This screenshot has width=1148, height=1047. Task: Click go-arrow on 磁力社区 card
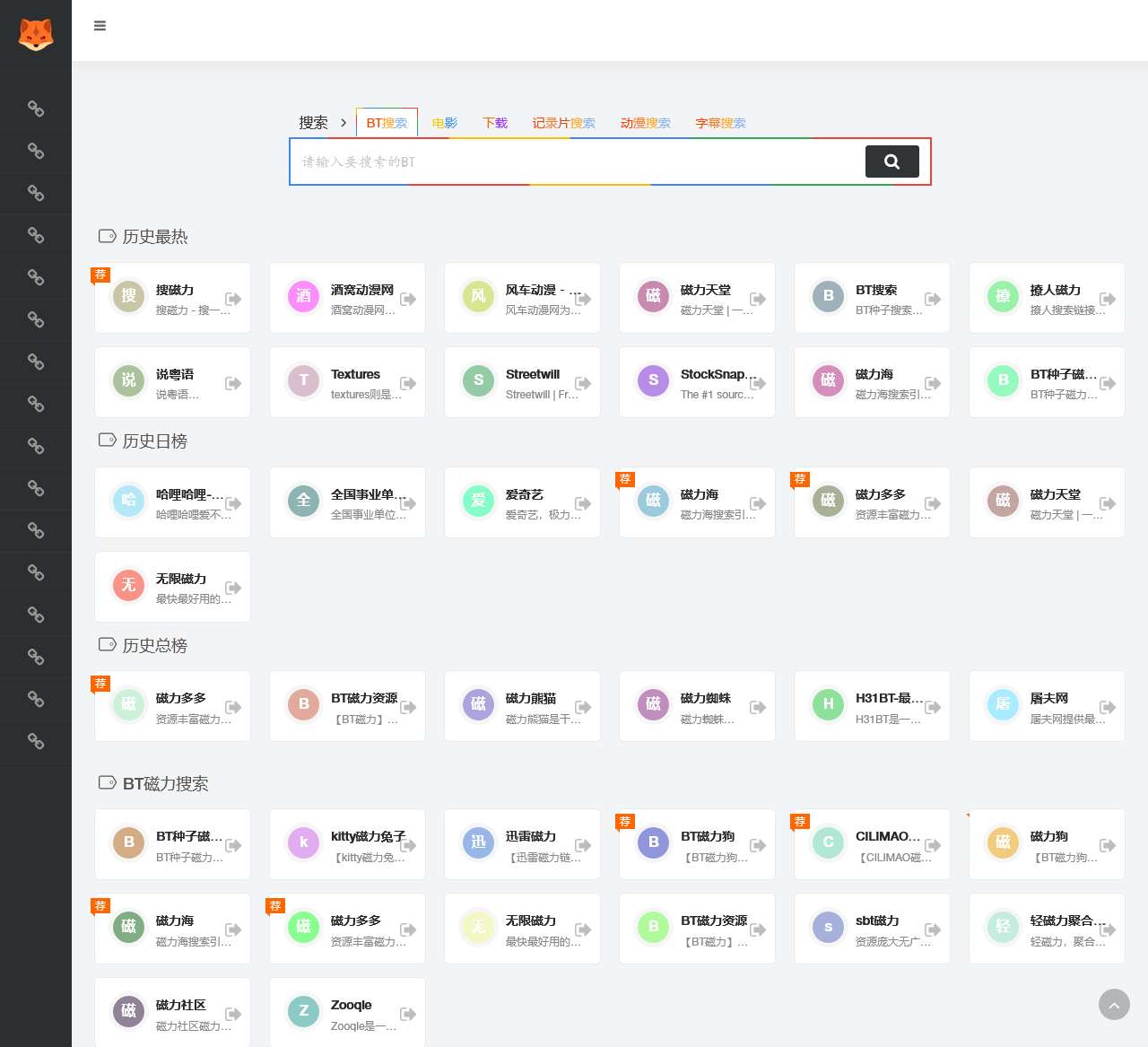click(233, 1014)
